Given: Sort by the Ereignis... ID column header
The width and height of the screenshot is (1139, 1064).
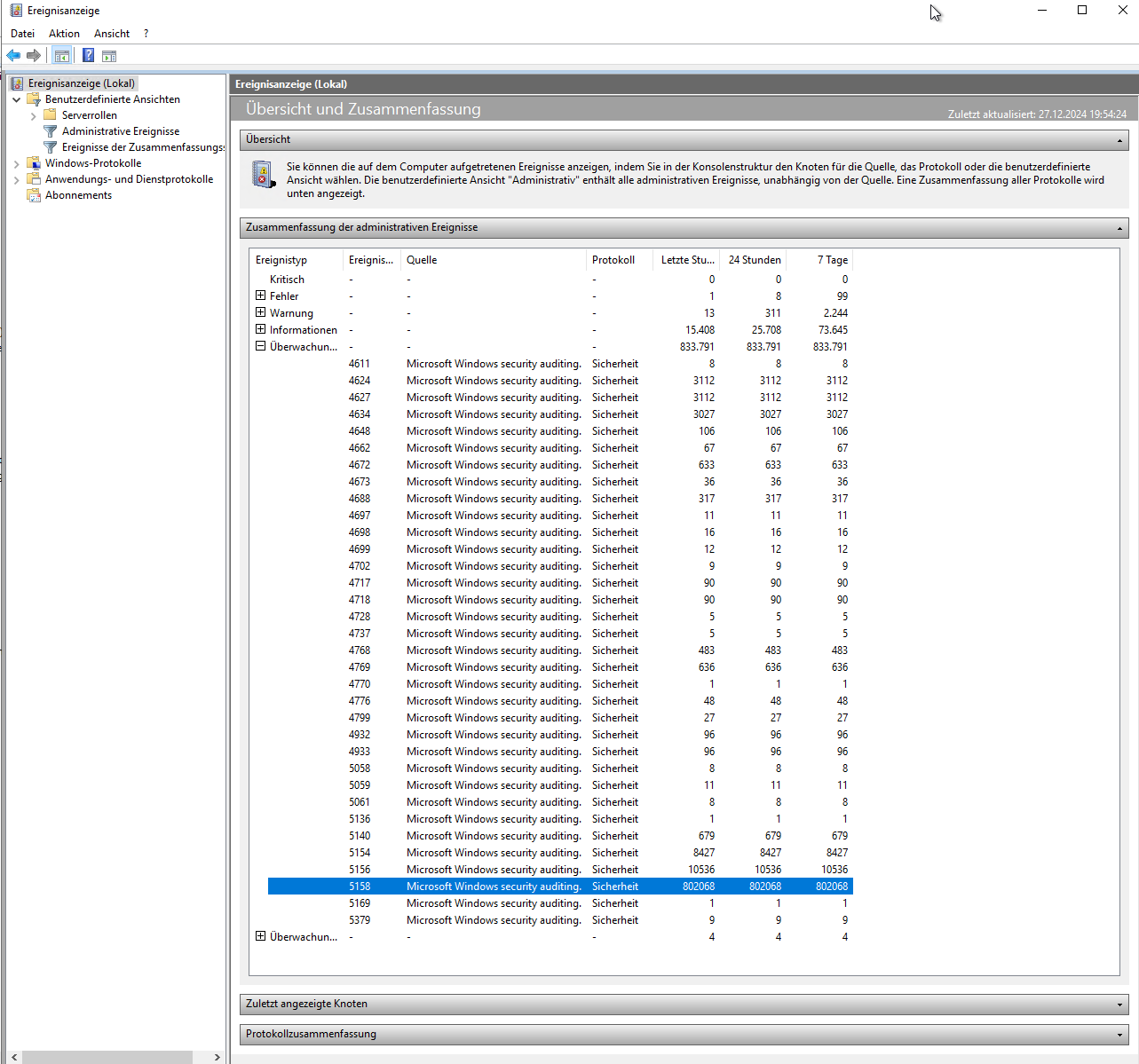Looking at the screenshot, I should tap(372, 260).
